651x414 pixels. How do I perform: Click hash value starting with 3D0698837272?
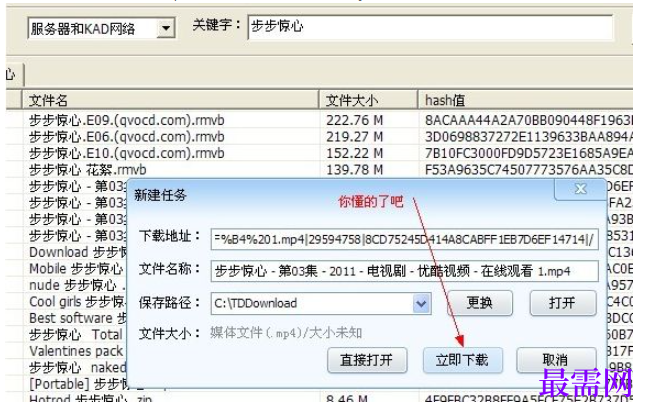click(x=529, y=137)
